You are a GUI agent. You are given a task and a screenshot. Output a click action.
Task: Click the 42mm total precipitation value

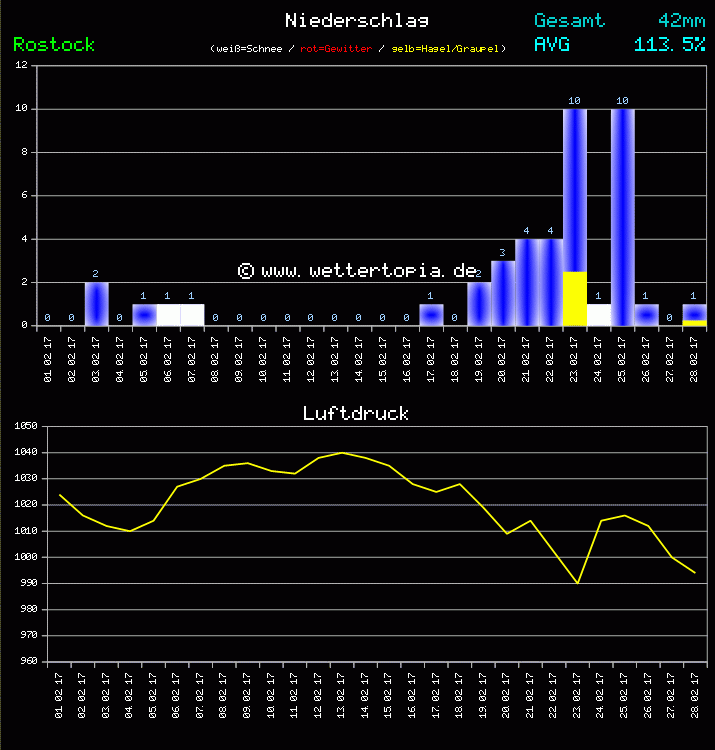tap(681, 21)
